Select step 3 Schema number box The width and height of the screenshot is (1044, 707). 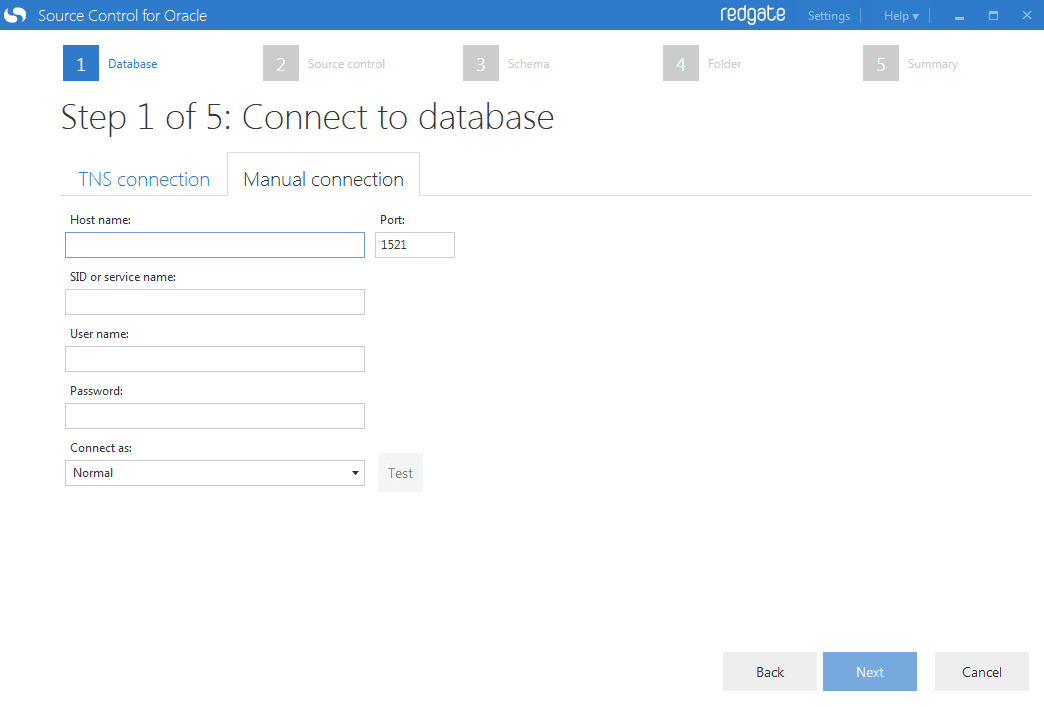pyautogui.click(x=481, y=63)
